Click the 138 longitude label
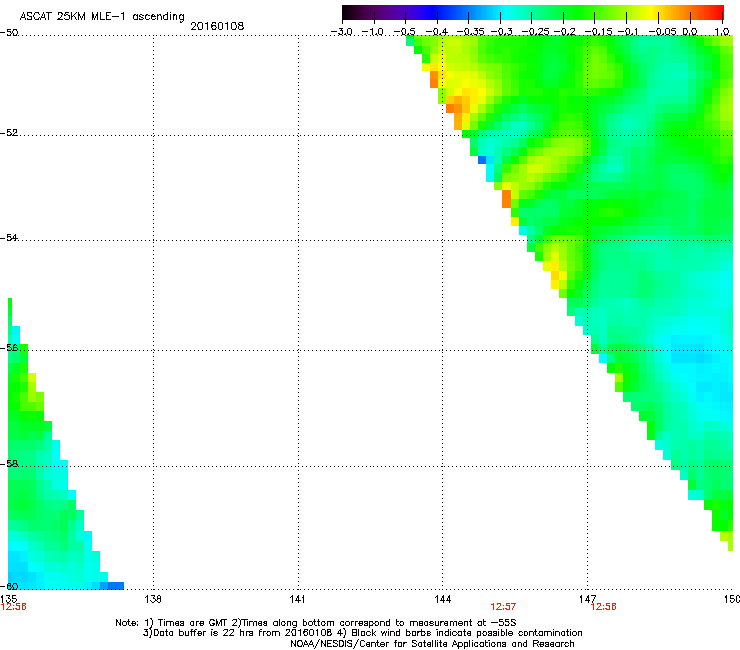Image resolution: width=740 pixels, height=650 pixels. tap(153, 599)
